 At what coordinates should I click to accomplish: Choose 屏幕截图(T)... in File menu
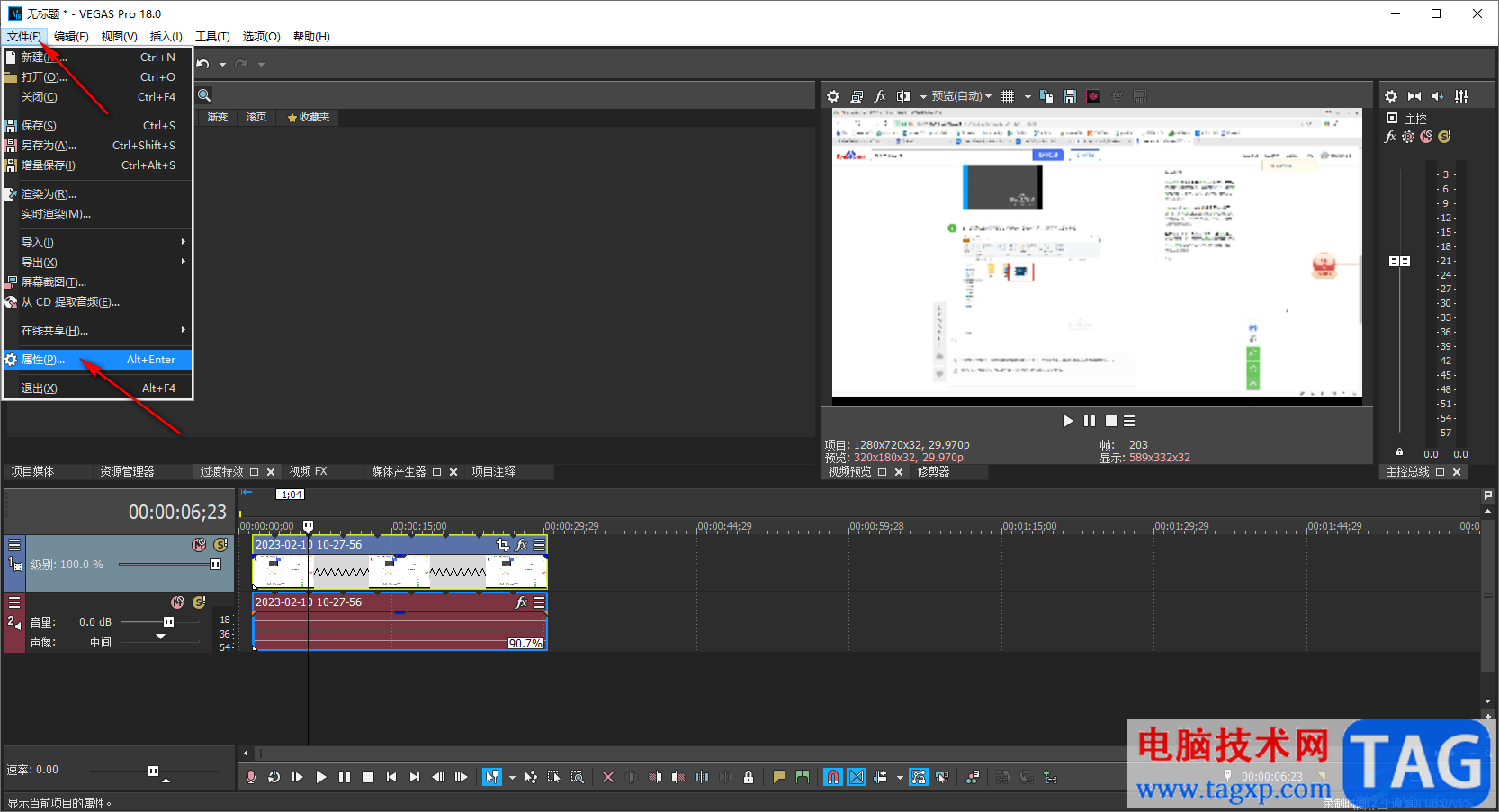97,281
